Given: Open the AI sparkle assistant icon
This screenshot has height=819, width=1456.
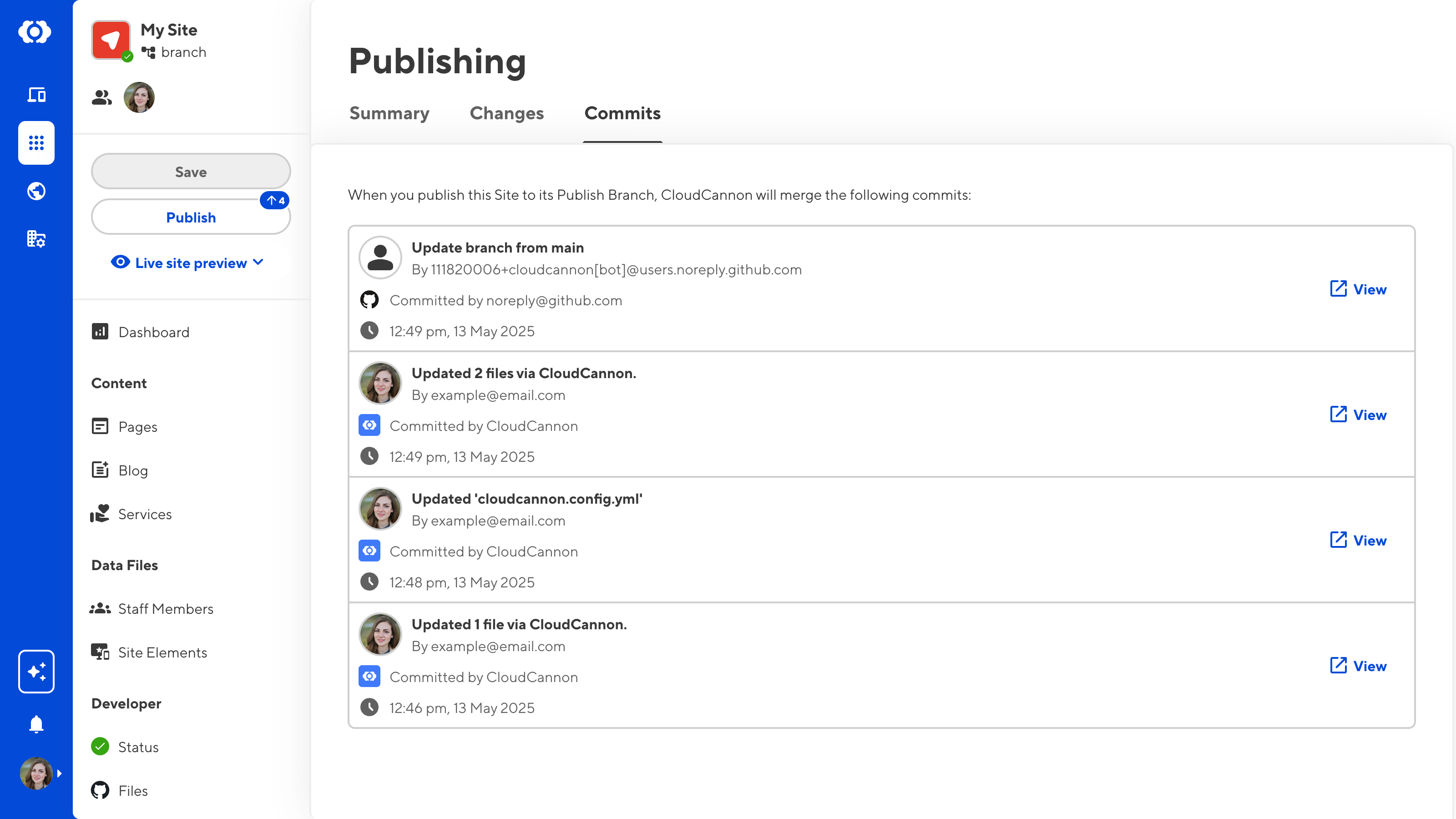Looking at the screenshot, I should [x=36, y=671].
